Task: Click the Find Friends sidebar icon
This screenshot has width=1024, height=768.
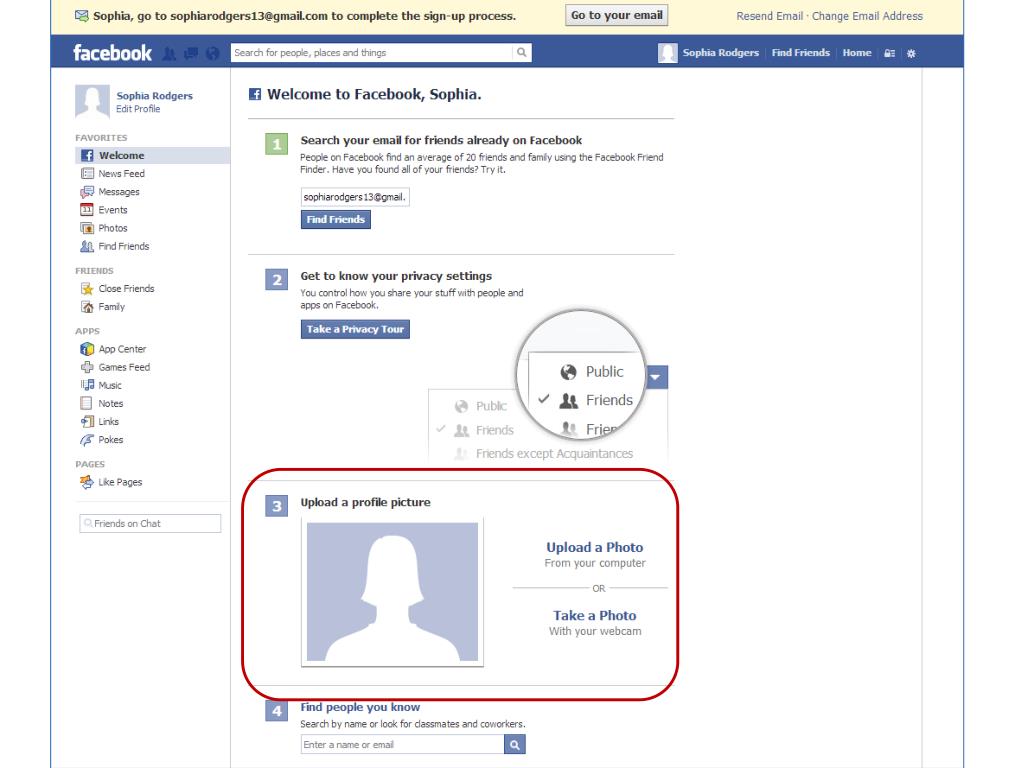Action: pos(87,246)
